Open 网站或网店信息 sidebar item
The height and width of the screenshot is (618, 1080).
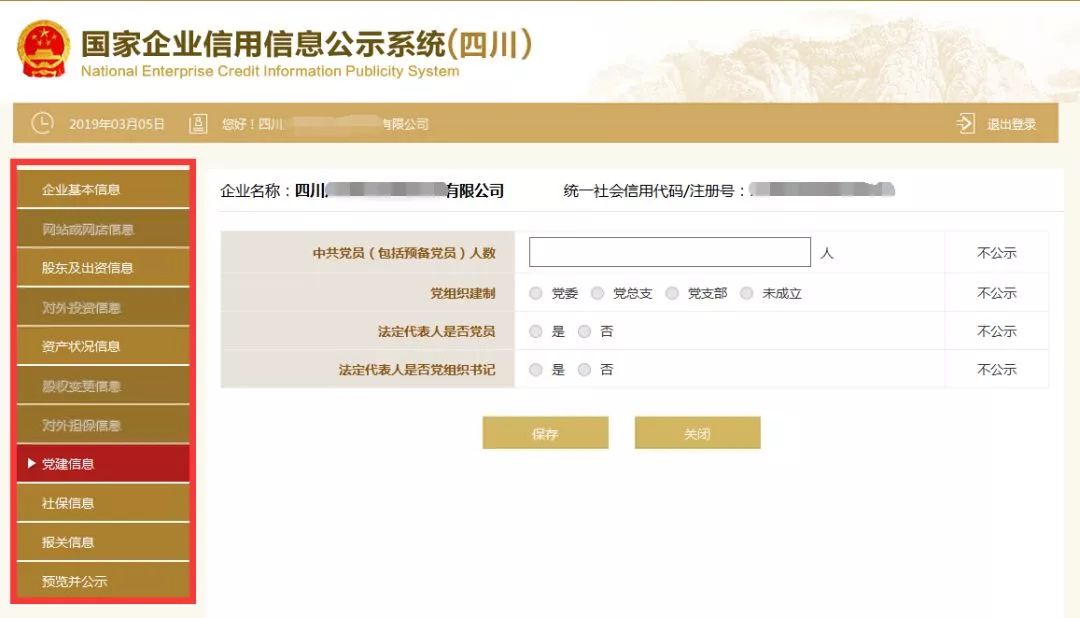tap(103, 229)
